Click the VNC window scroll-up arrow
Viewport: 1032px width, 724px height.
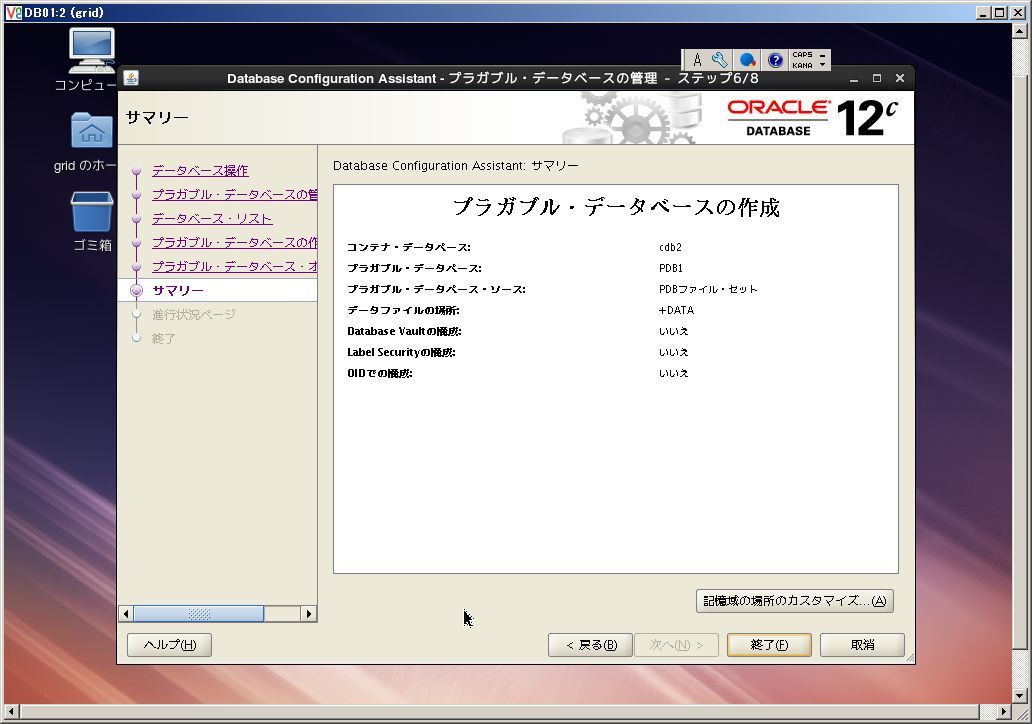click(x=1019, y=30)
